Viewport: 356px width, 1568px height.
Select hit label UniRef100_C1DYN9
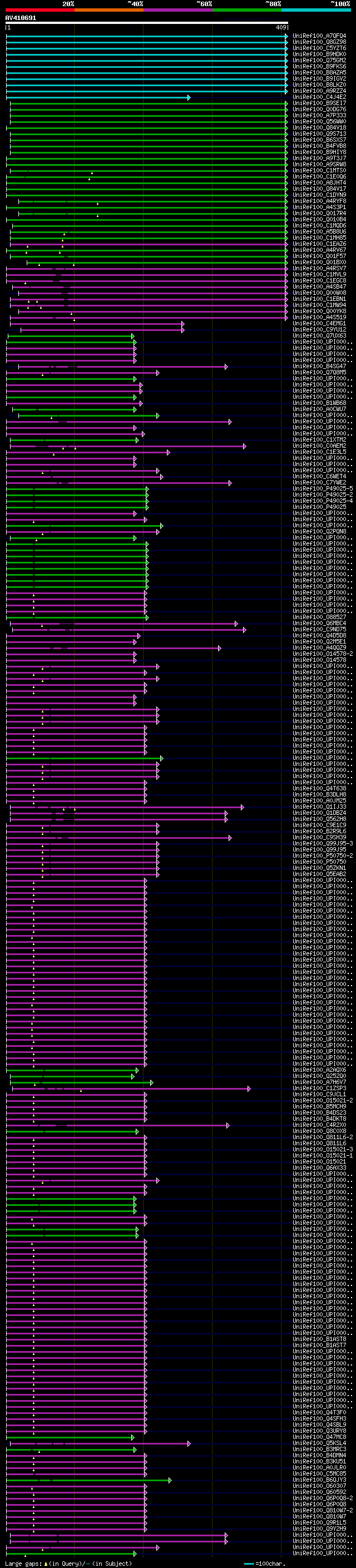tap(319, 195)
